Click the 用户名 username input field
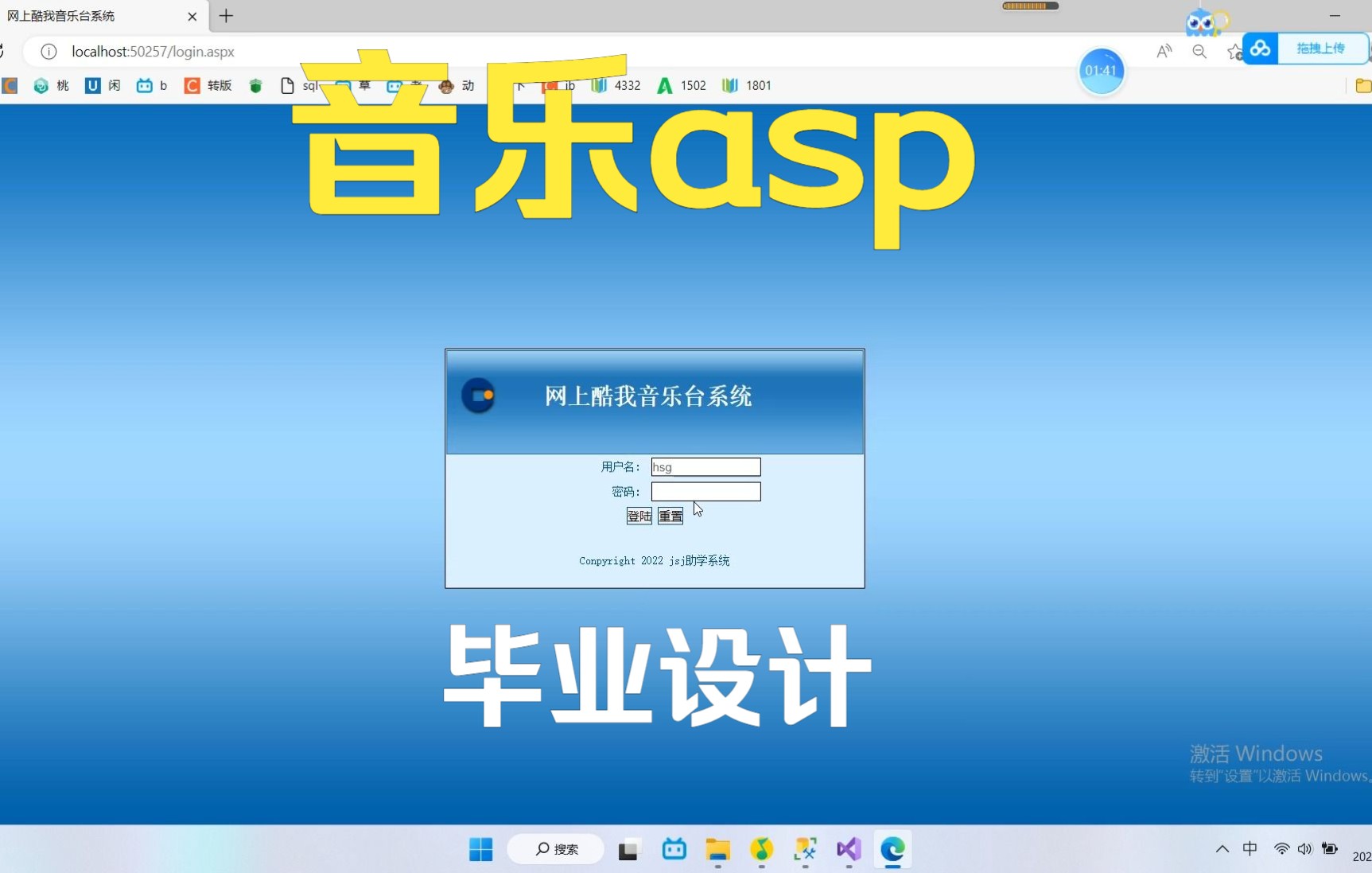Image resolution: width=1372 pixels, height=873 pixels. pyautogui.click(x=705, y=467)
